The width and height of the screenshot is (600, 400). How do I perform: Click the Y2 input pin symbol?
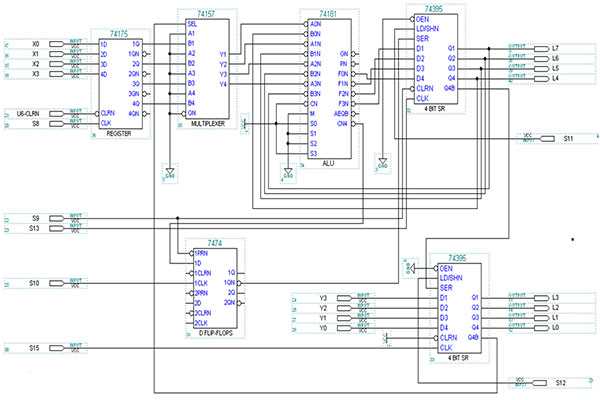[344, 308]
